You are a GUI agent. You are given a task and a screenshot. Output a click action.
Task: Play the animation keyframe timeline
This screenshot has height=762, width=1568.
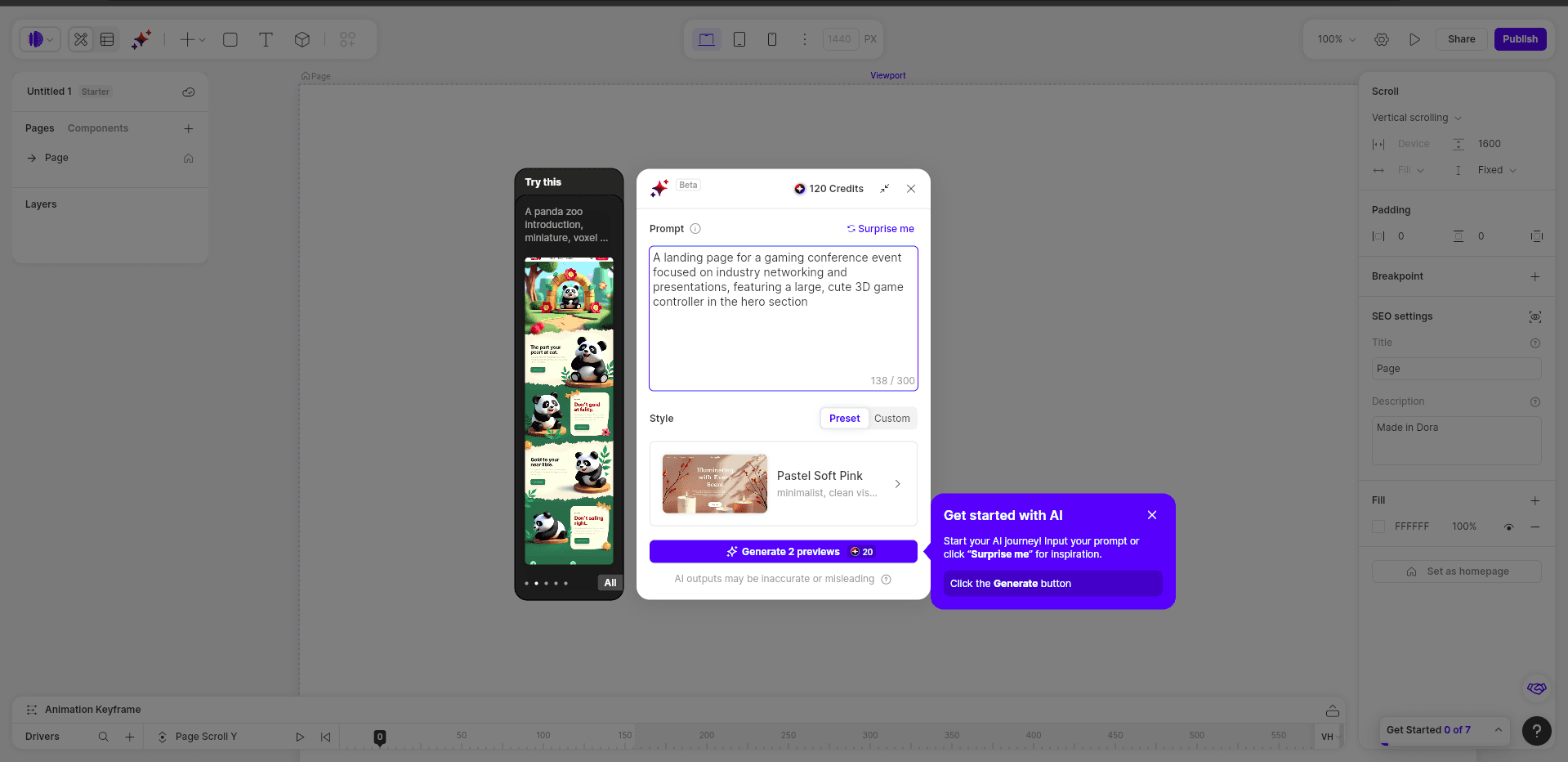pyautogui.click(x=300, y=737)
